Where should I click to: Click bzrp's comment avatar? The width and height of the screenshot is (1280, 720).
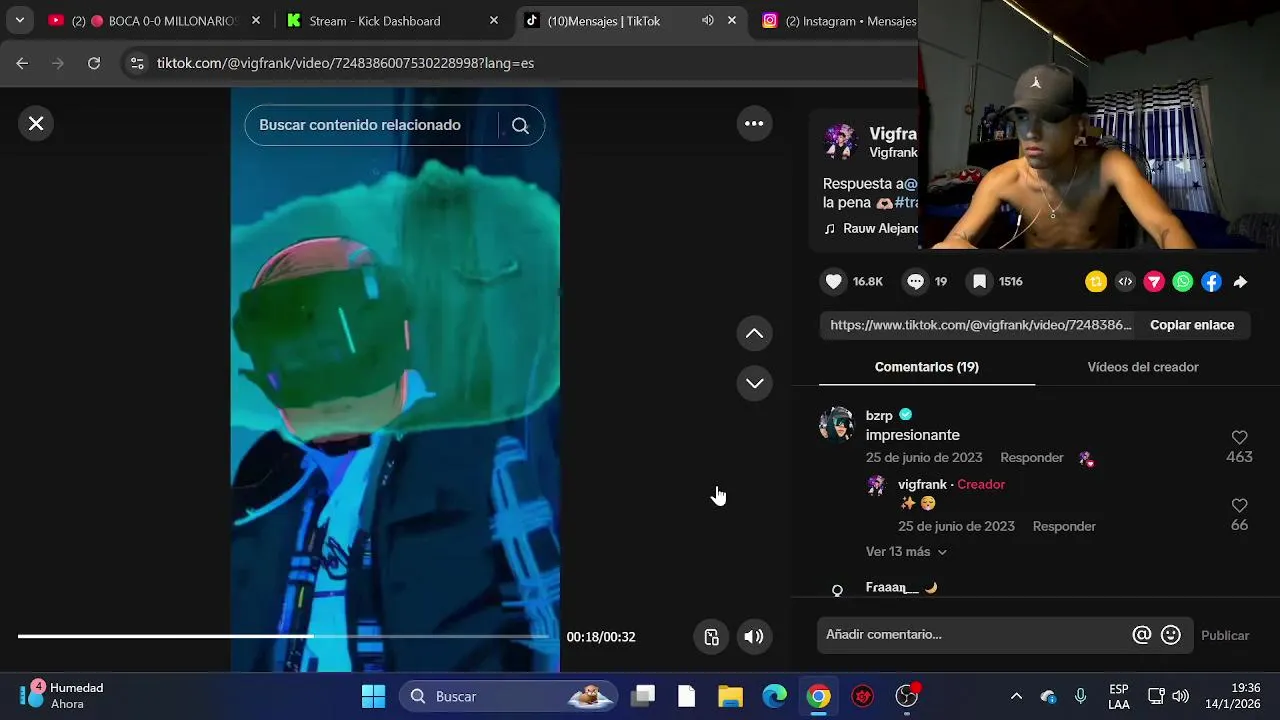(x=837, y=424)
